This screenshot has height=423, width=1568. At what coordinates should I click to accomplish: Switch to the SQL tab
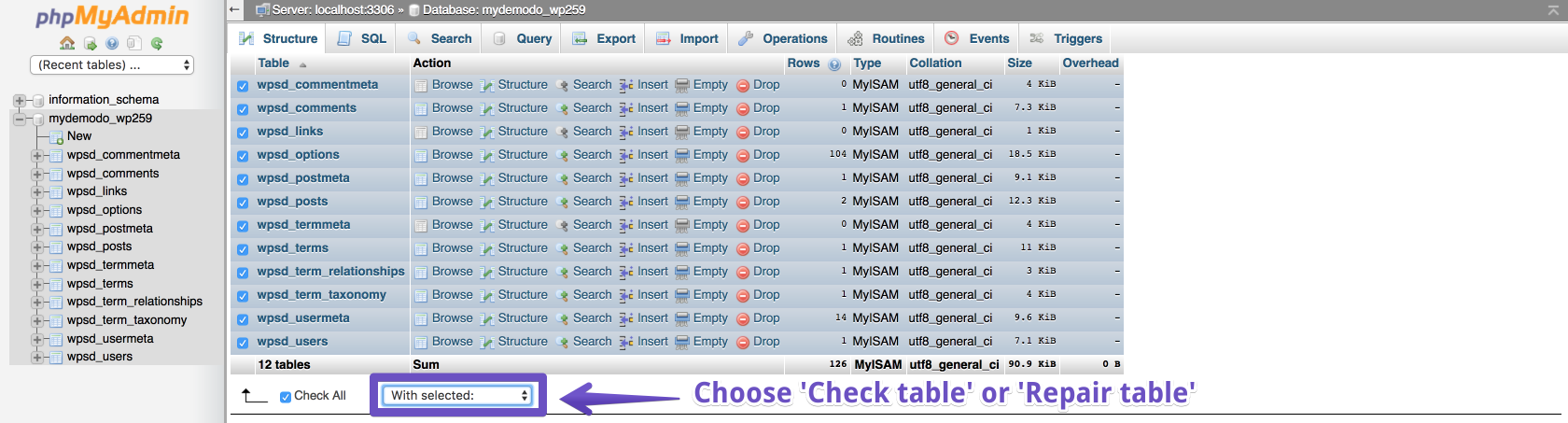coord(362,38)
